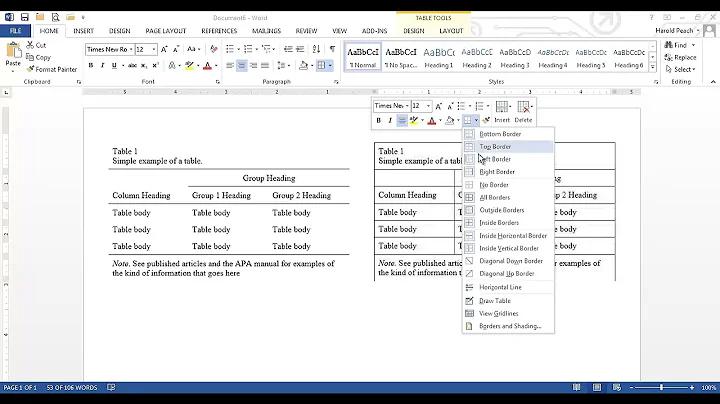Open Microsoft Word Help question mark
720x404 pixels.
pyautogui.click(x=651, y=17)
